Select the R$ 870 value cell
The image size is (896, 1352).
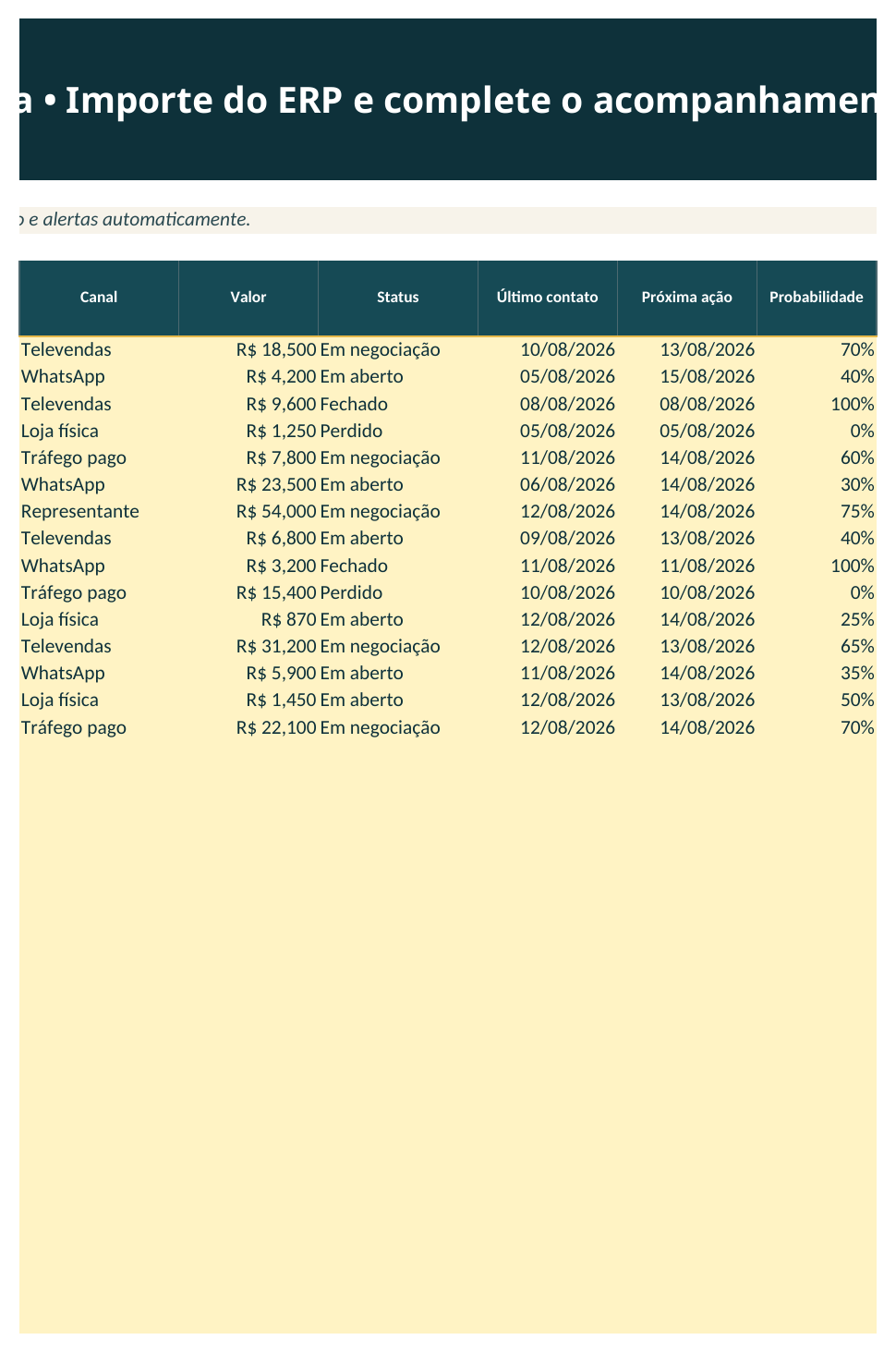(248, 619)
